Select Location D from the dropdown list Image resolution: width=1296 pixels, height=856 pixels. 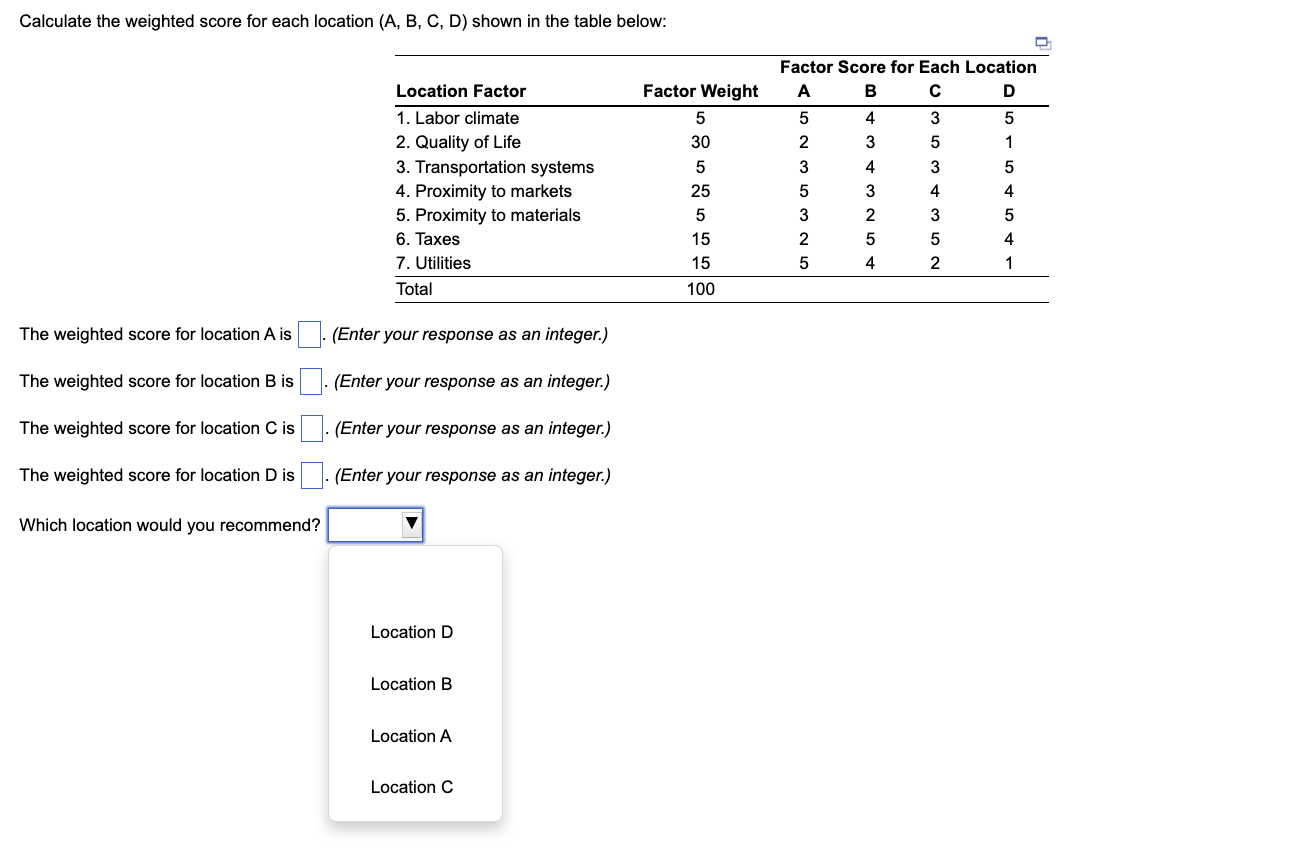pos(411,632)
